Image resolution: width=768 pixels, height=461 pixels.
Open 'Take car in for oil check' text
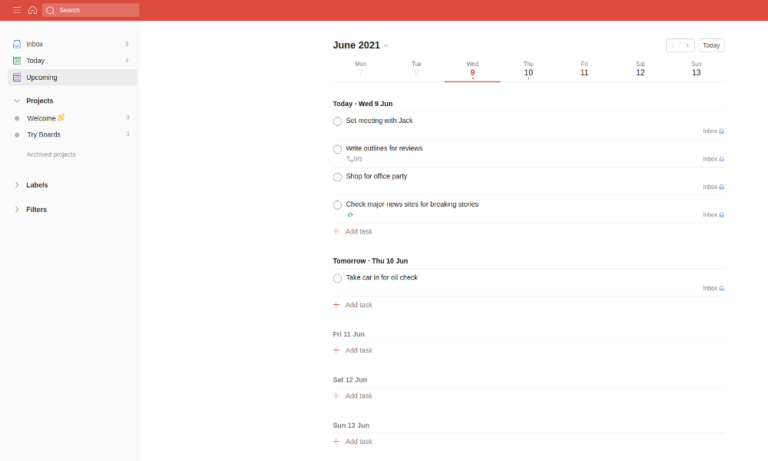tap(382, 278)
